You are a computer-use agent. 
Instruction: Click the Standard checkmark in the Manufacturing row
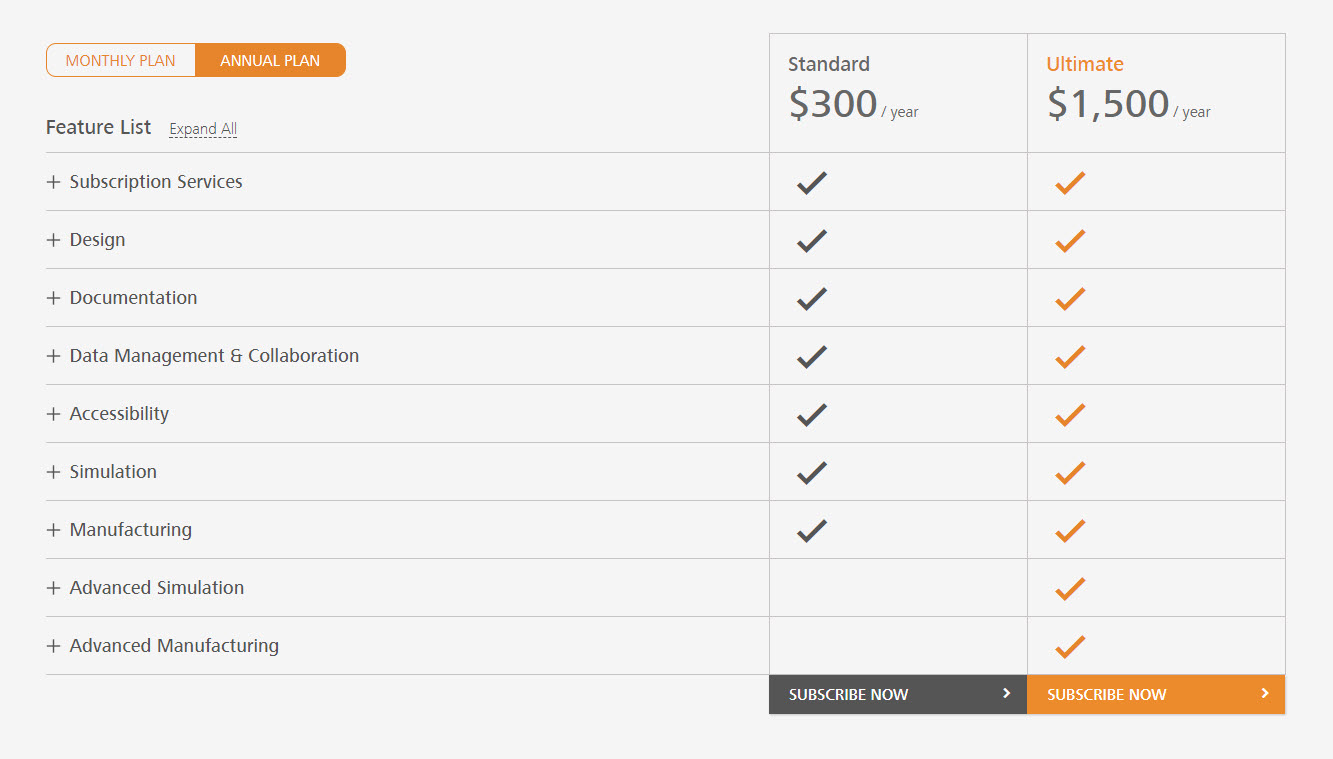(812, 530)
